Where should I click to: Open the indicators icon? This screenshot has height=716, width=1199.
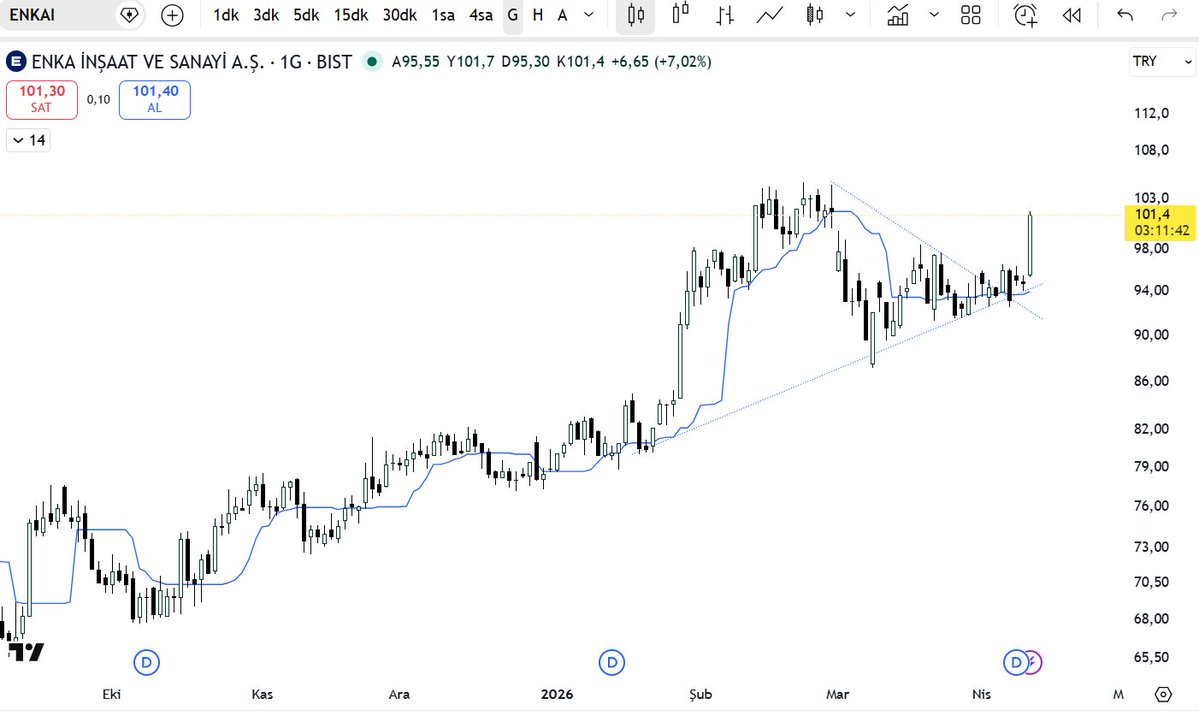[x=898, y=15]
